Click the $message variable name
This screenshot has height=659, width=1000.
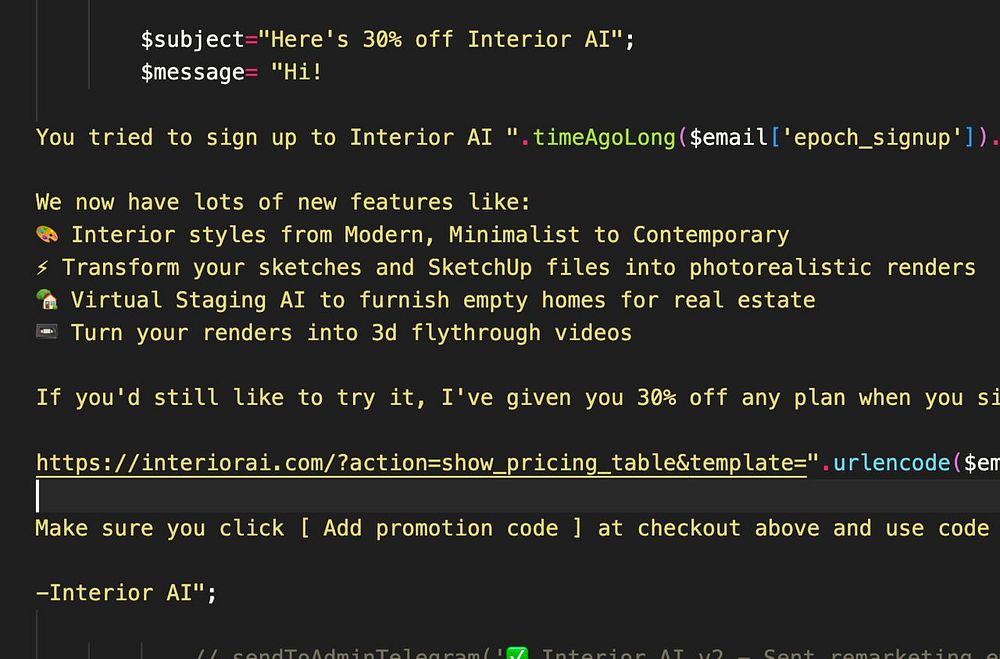point(193,72)
